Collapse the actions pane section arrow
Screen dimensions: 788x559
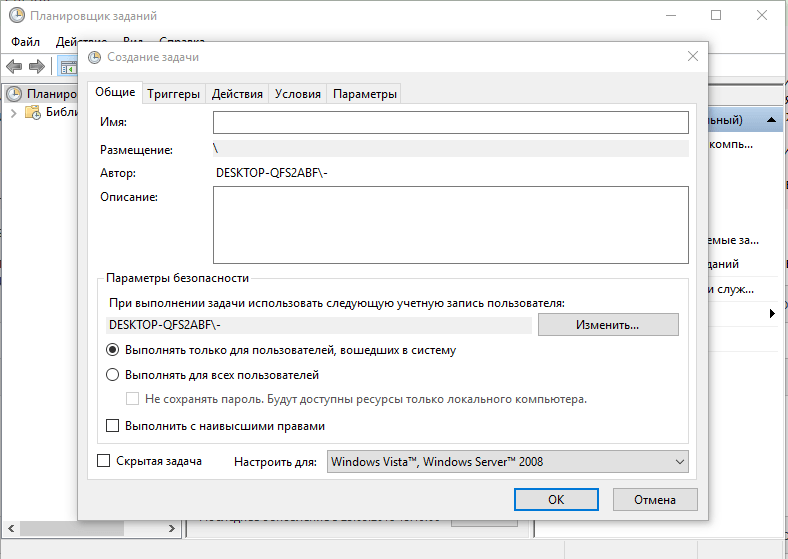click(x=771, y=120)
